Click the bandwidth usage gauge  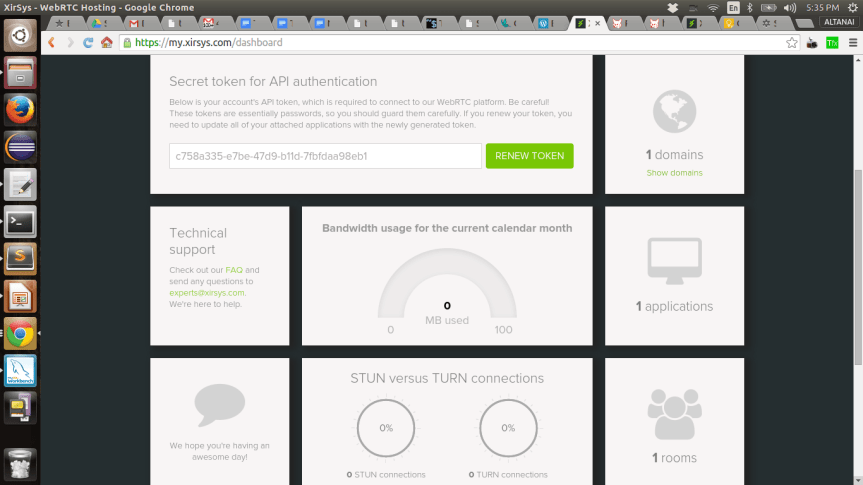pos(447,290)
